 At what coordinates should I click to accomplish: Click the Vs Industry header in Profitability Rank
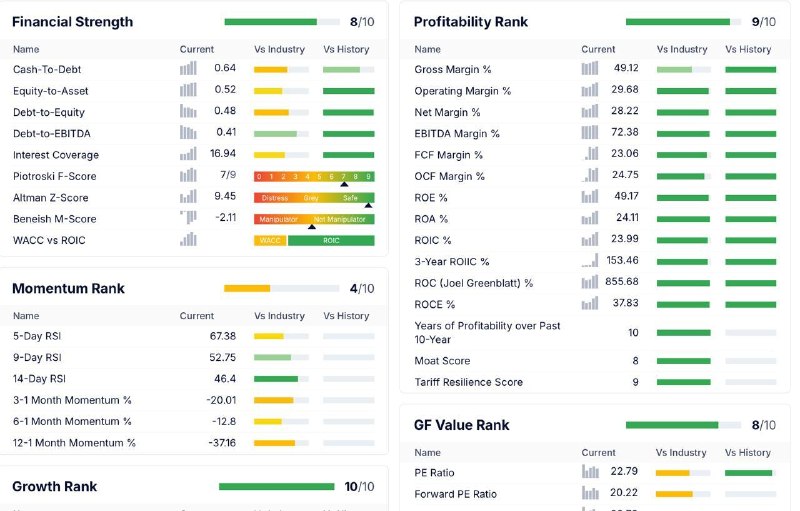click(682, 49)
